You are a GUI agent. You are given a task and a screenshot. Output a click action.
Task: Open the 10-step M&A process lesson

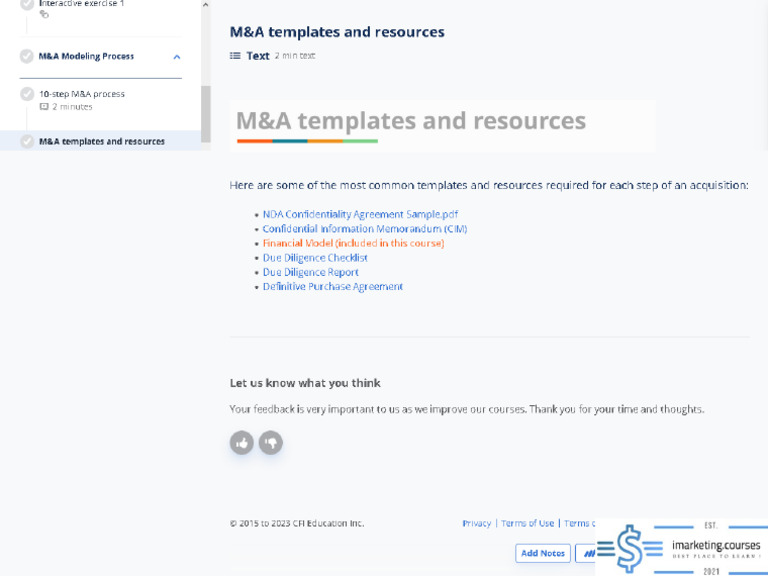point(82,94)
